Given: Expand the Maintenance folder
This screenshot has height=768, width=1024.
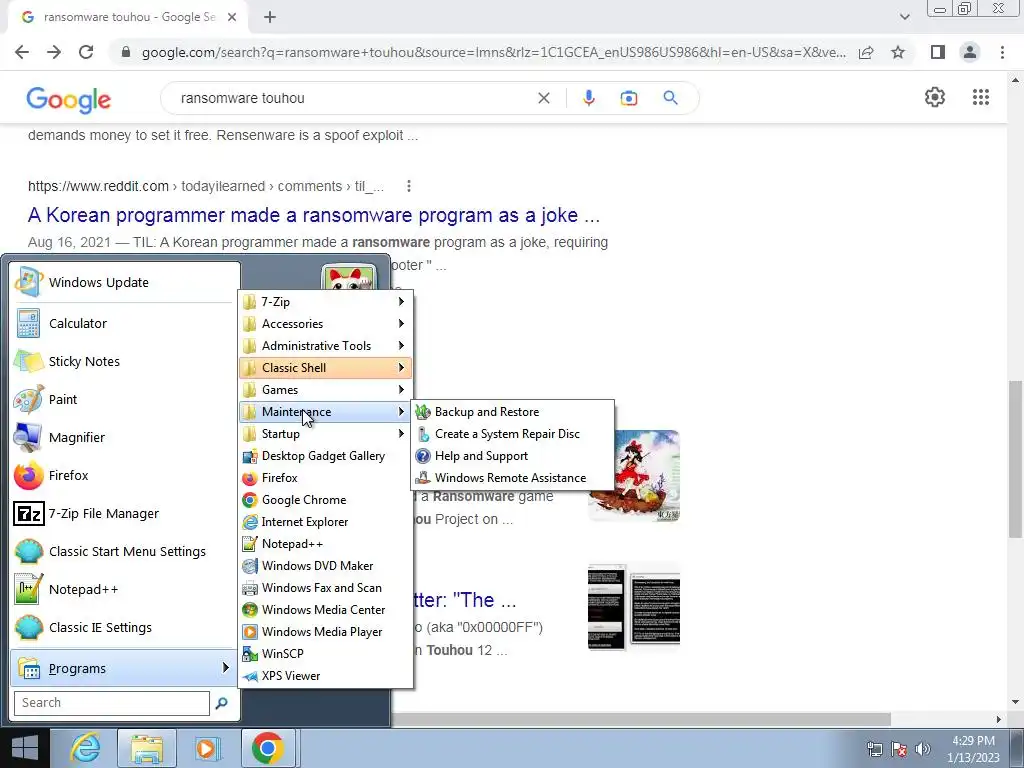Looking at the screenshot, I should [325, 412].
